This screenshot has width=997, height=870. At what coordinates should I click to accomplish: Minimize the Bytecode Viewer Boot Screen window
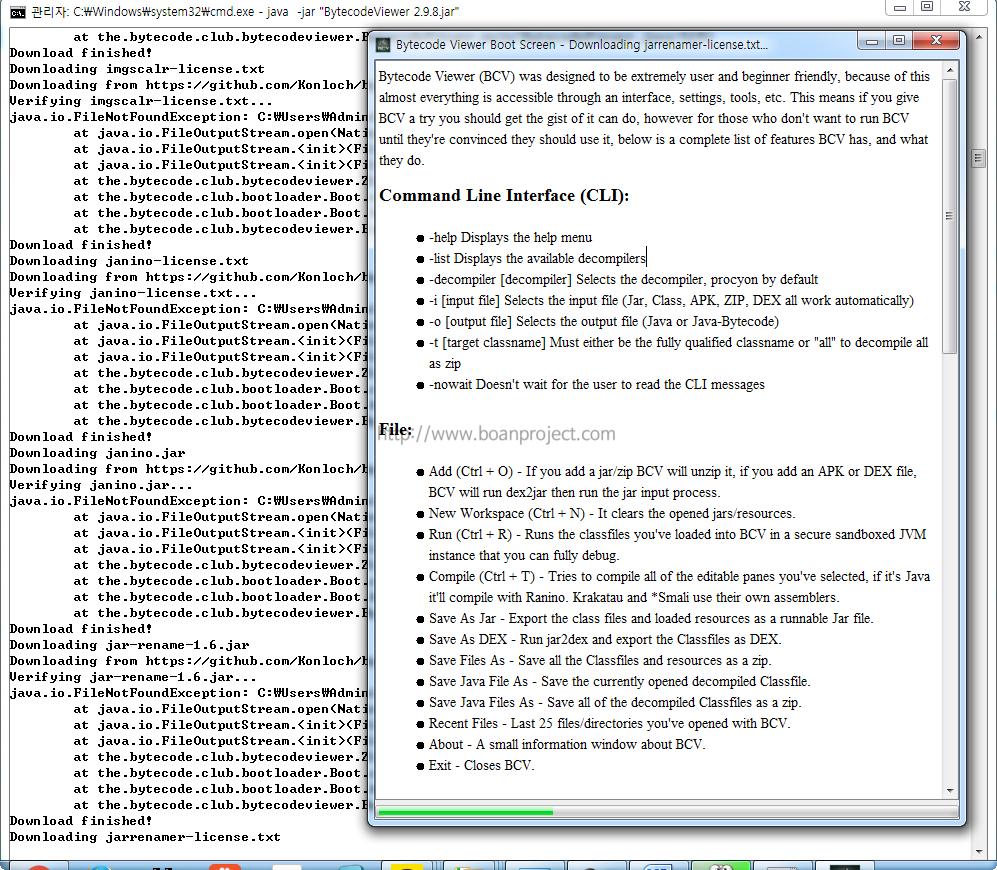point(872,41)
